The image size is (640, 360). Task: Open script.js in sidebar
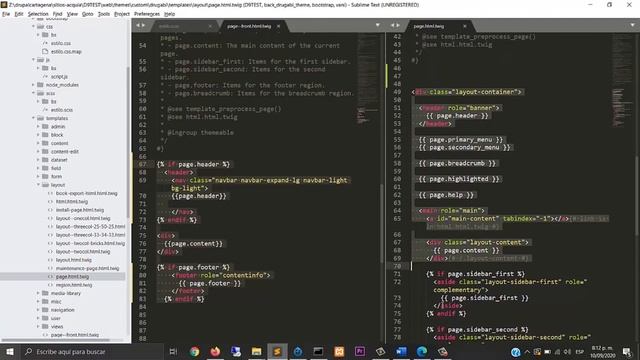(x=59, y=77)
